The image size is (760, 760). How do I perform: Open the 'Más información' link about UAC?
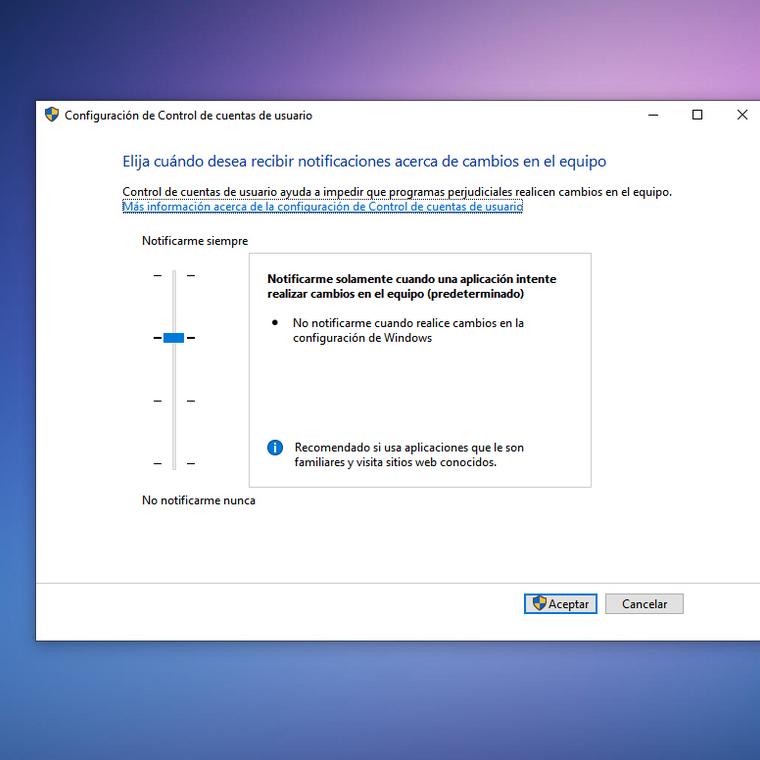tap(322, 207)
